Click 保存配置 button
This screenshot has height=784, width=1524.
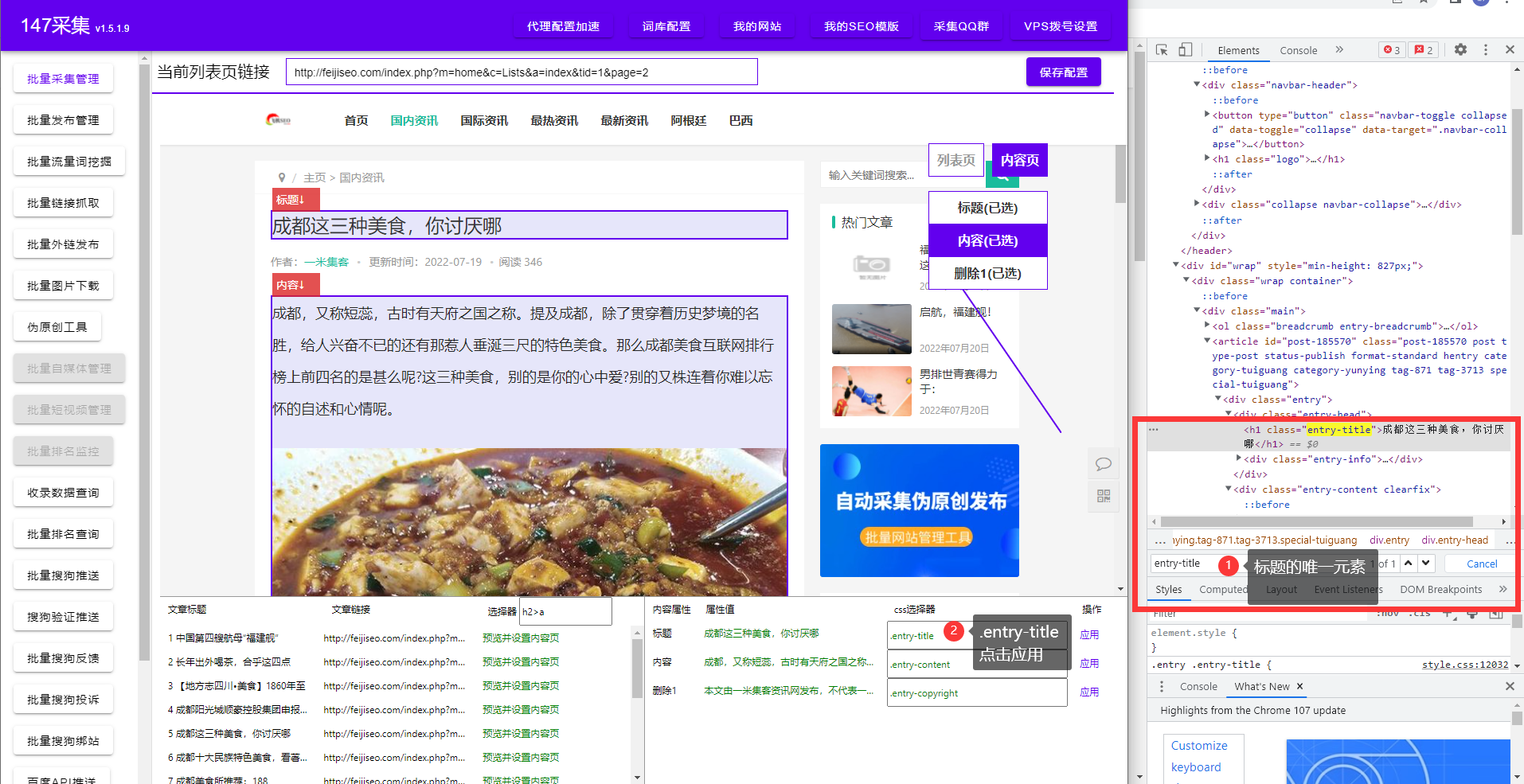(1063, 72)
